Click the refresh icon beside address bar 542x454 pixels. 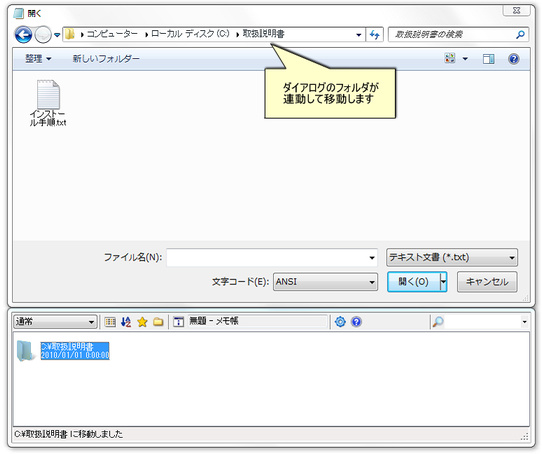pyautogui.click(x=375, y=35)
